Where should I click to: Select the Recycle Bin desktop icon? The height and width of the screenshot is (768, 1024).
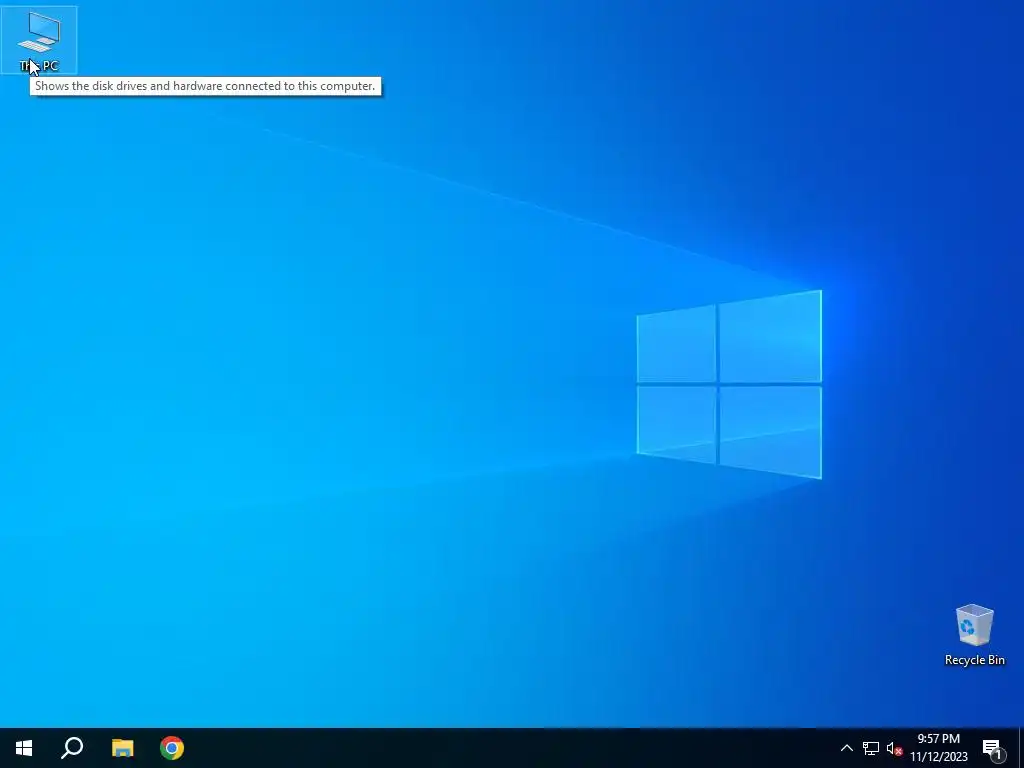click(x=974, y=635)
